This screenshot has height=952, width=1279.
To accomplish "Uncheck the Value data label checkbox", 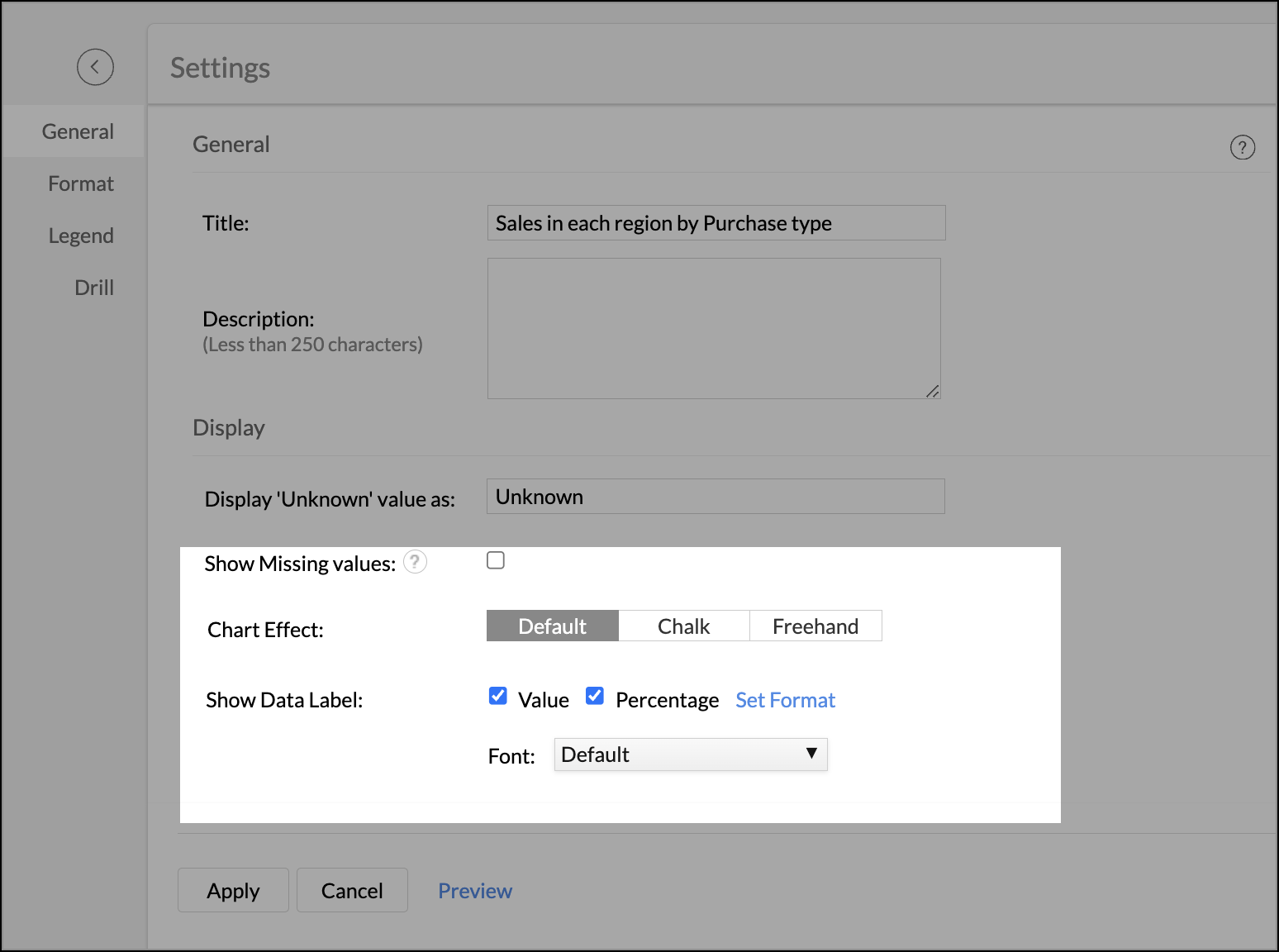I will 497,697.
